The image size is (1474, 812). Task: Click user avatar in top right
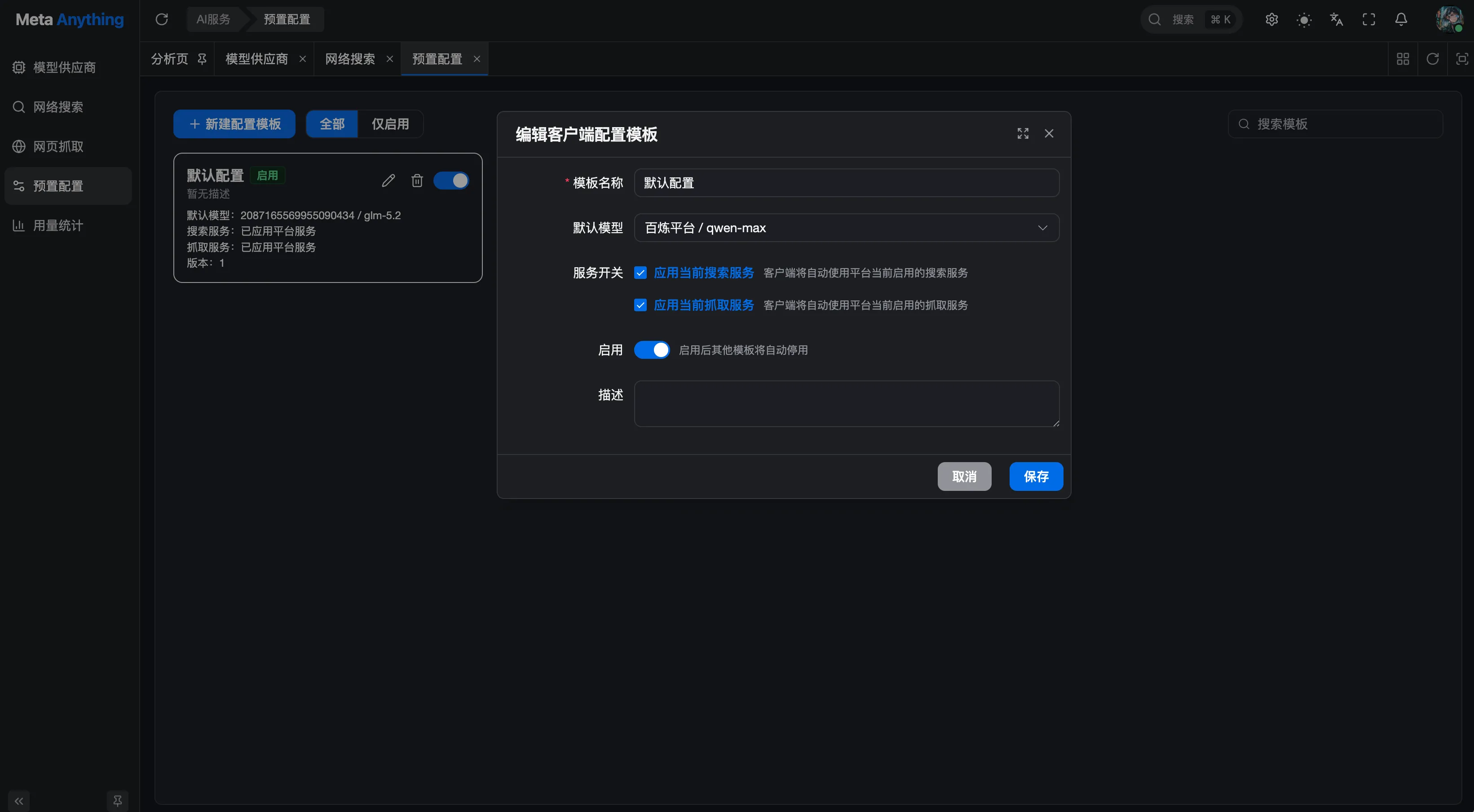tap(1449, 19)
